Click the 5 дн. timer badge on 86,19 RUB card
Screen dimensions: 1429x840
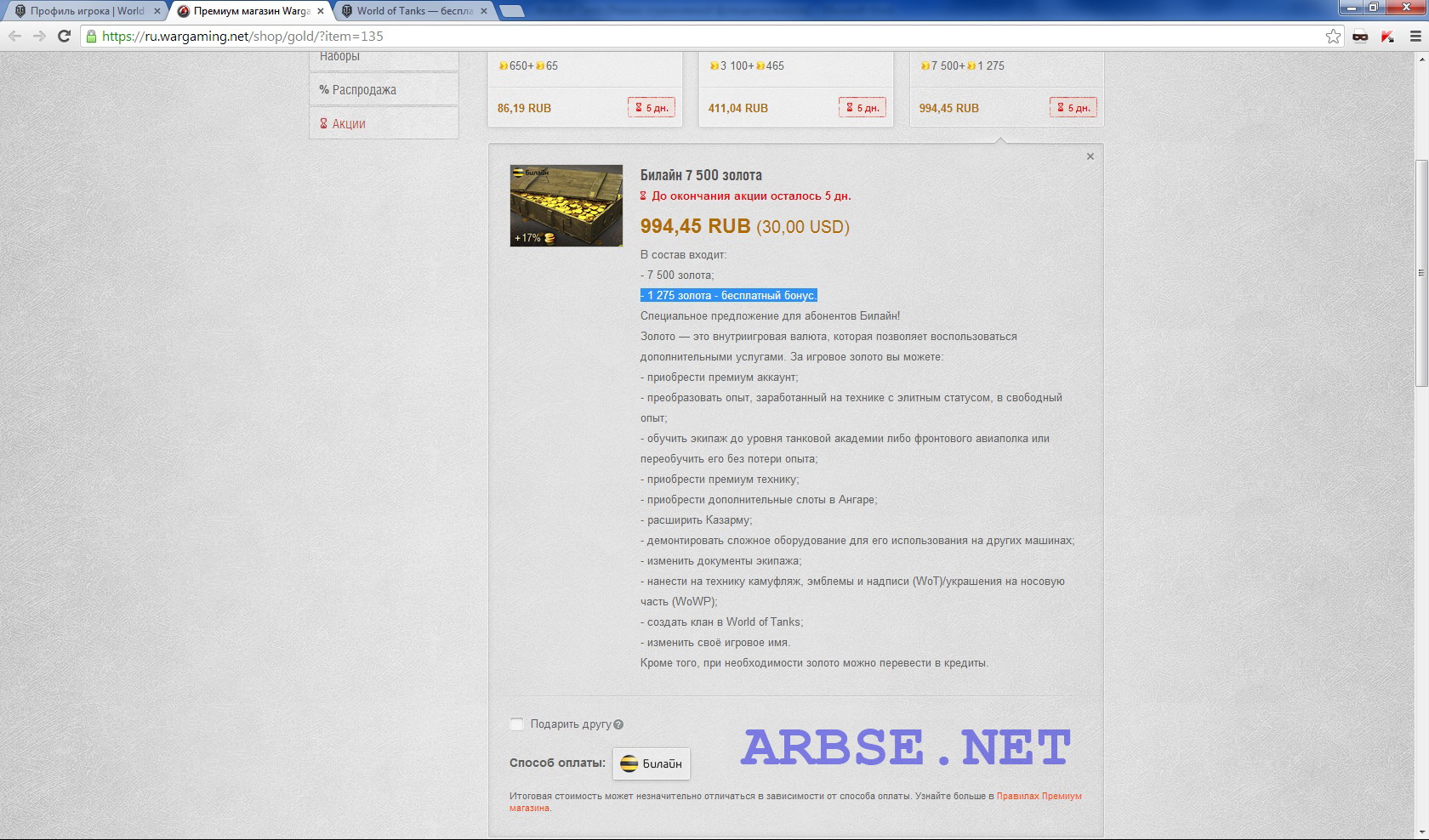(x=652, y=108)
